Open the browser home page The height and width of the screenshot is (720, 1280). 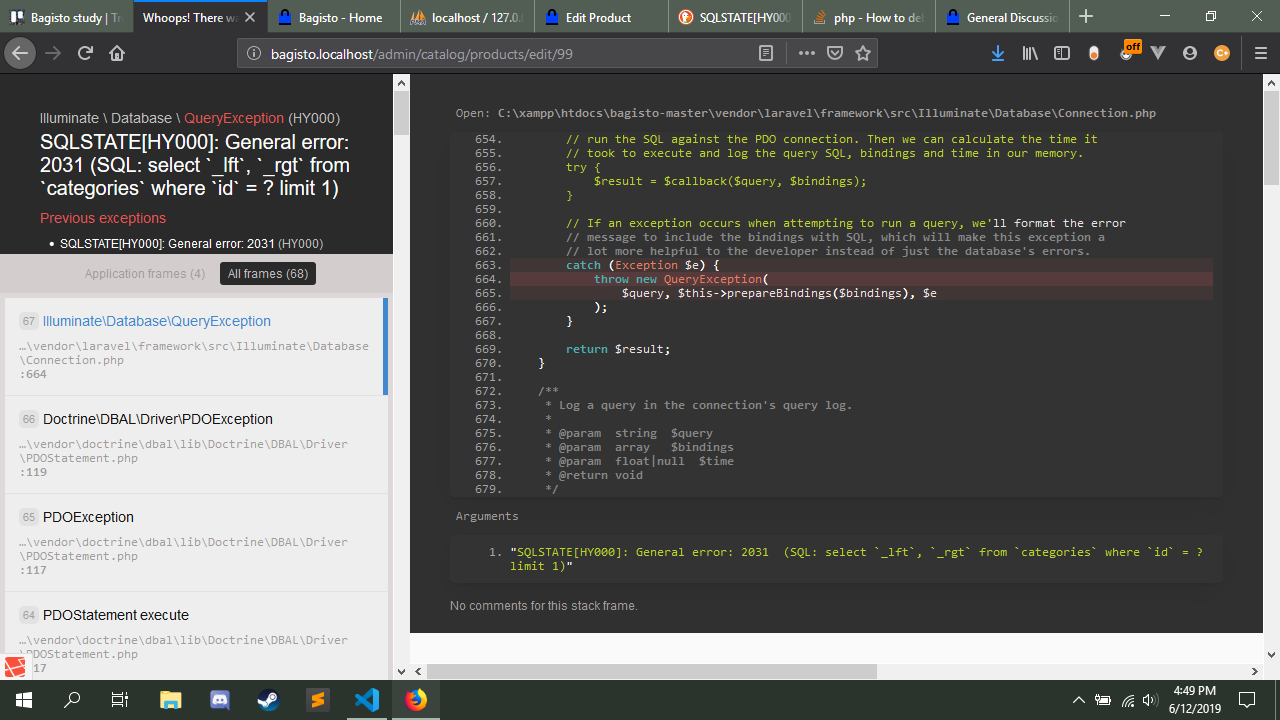(117, 53)
